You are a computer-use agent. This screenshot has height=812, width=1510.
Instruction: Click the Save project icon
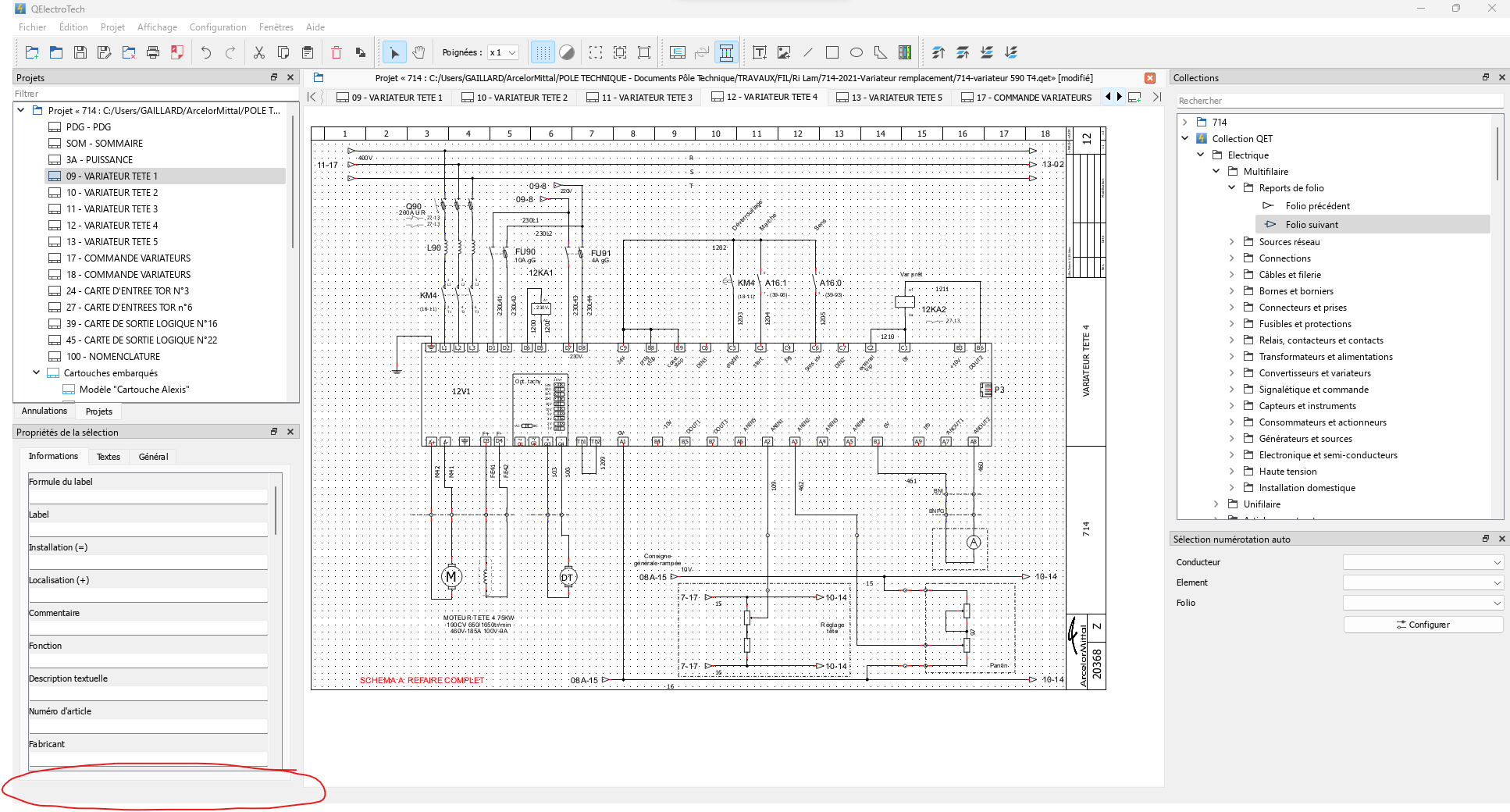[80, 52]
